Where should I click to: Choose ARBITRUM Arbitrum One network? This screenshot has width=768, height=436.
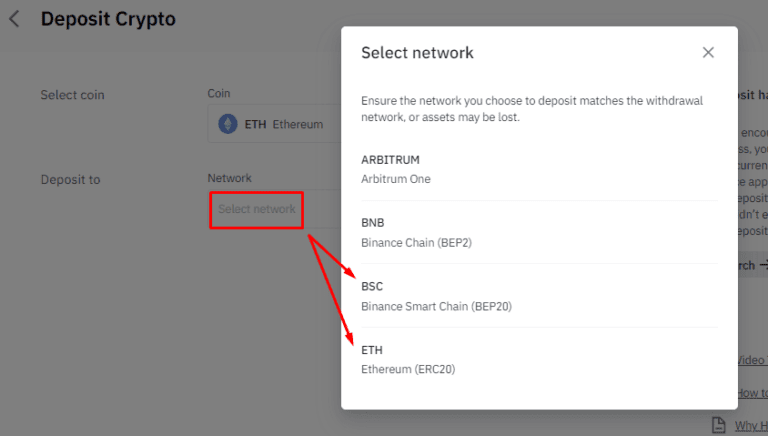[x=539, y=169]
